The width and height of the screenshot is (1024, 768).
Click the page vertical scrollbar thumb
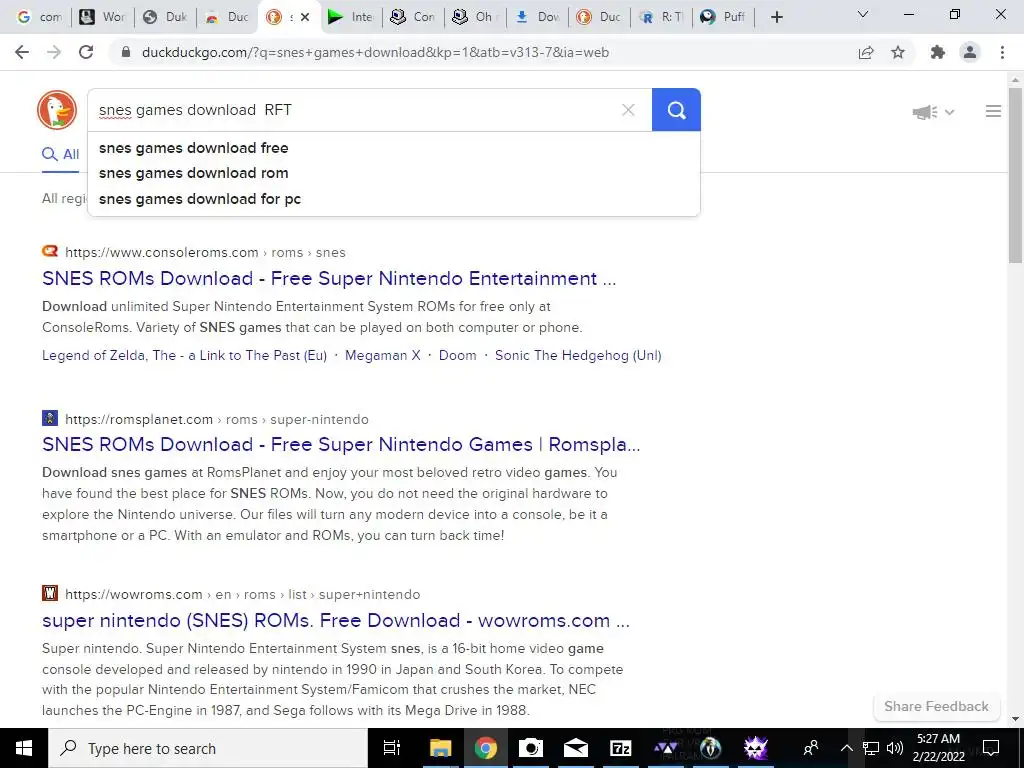(1015, 175)
